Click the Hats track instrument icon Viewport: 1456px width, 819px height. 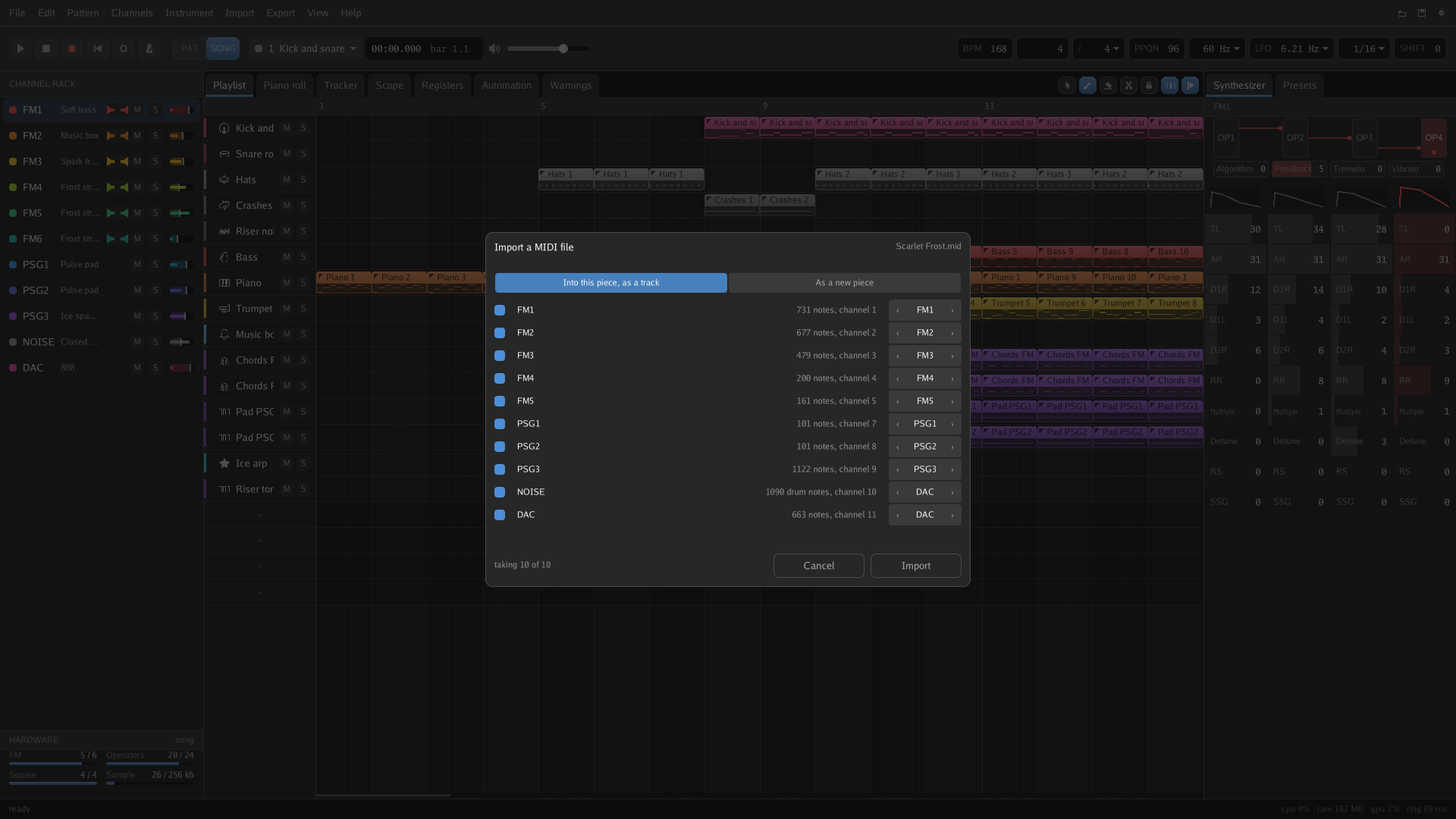(224, 180)
